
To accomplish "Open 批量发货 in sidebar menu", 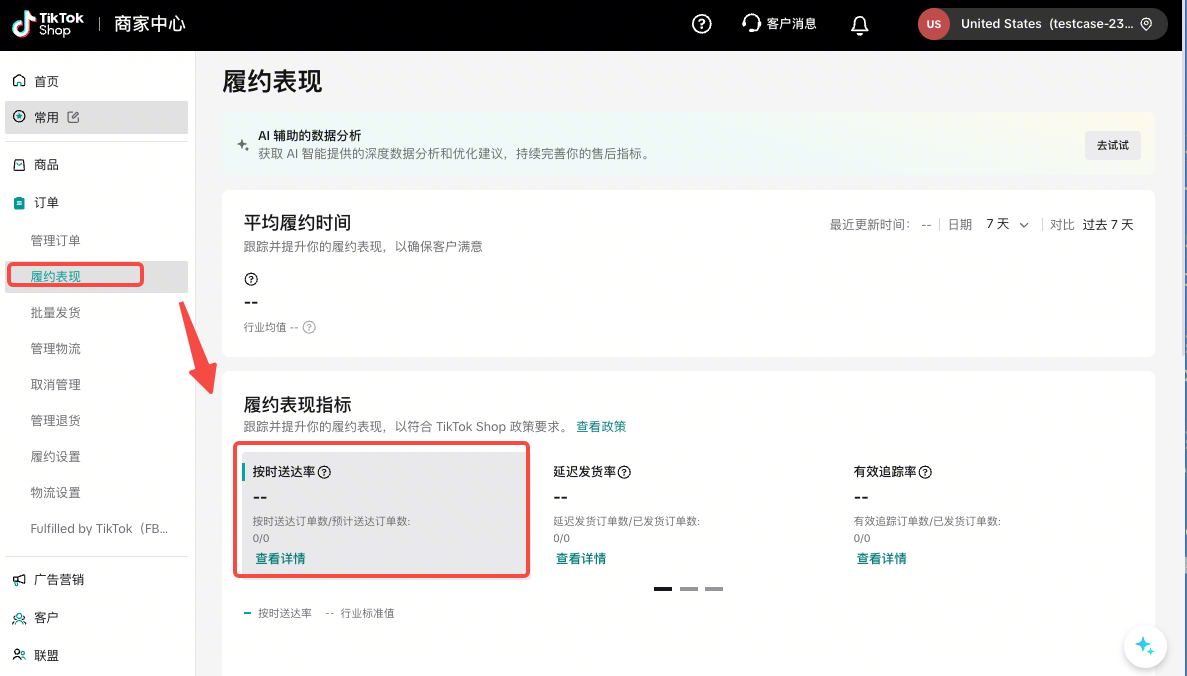I will tap(56, 313).
